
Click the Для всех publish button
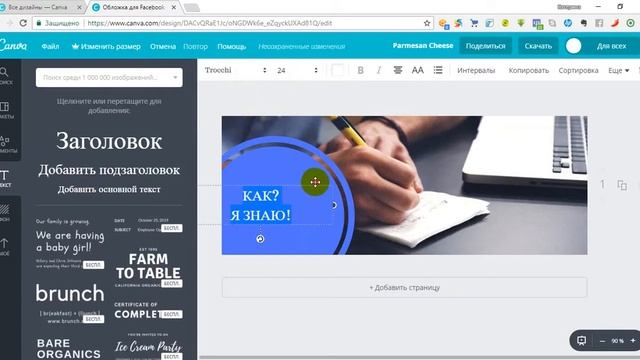(x=611, y=46)
